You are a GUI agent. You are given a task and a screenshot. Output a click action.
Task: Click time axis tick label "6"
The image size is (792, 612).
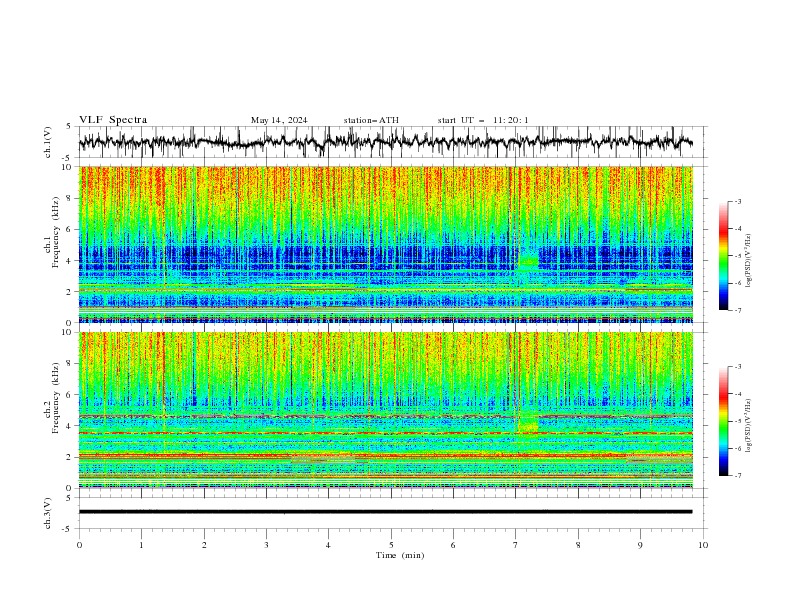tap(453, 545)
